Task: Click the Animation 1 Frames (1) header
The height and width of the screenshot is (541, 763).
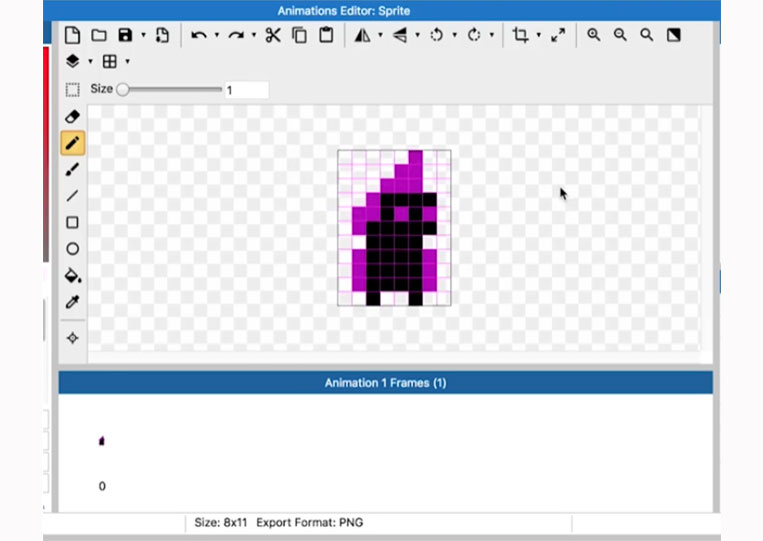Action: coord(385,383)
